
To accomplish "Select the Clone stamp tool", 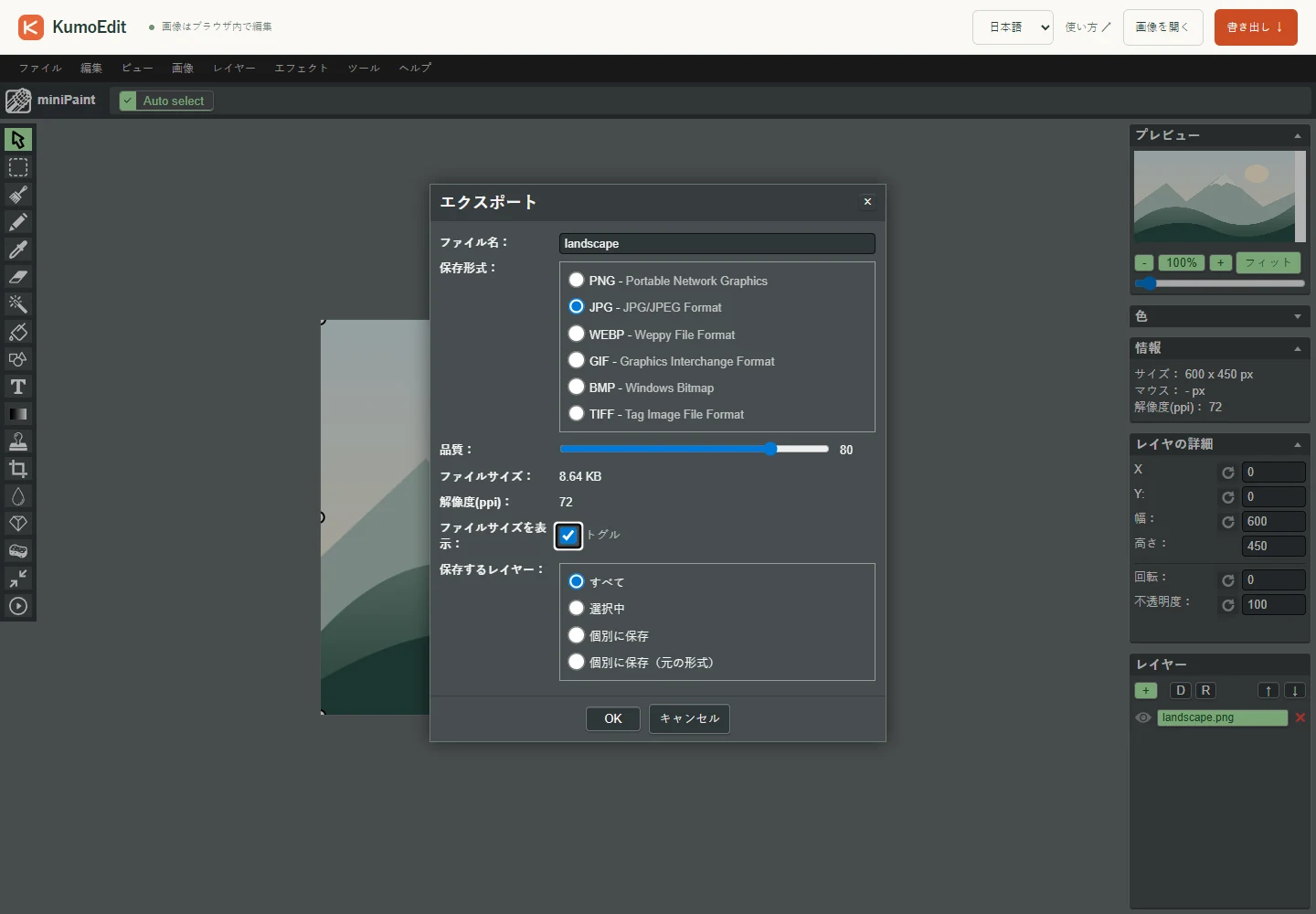I will coord(18,441).
